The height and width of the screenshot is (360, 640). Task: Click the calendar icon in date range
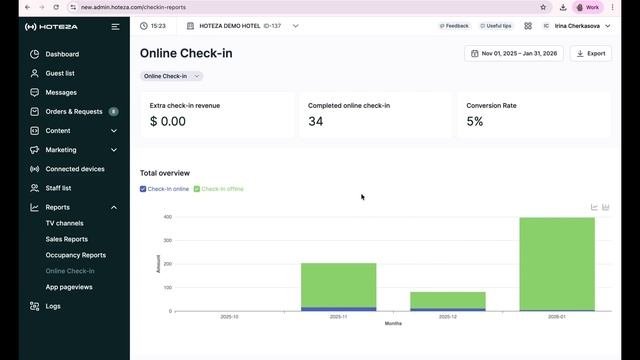click(474, 53)
